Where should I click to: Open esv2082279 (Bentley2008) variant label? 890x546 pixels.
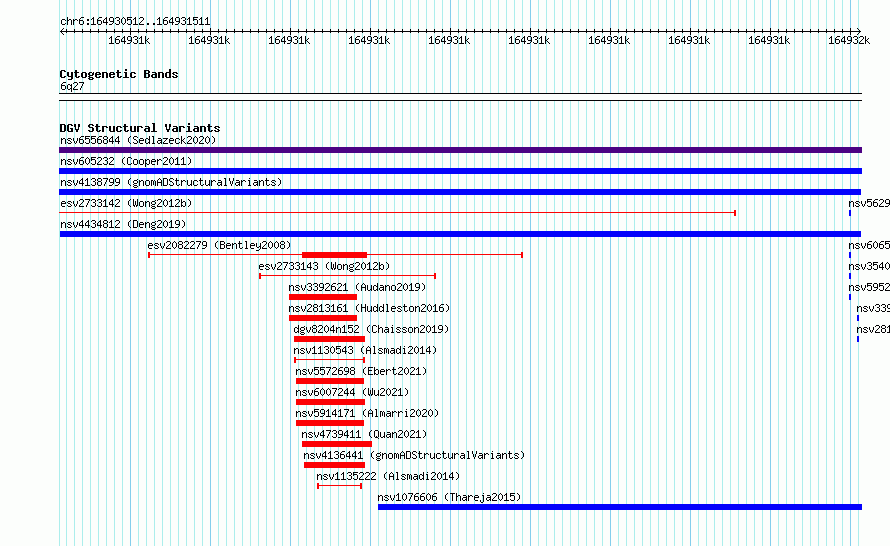coord(219,245)
